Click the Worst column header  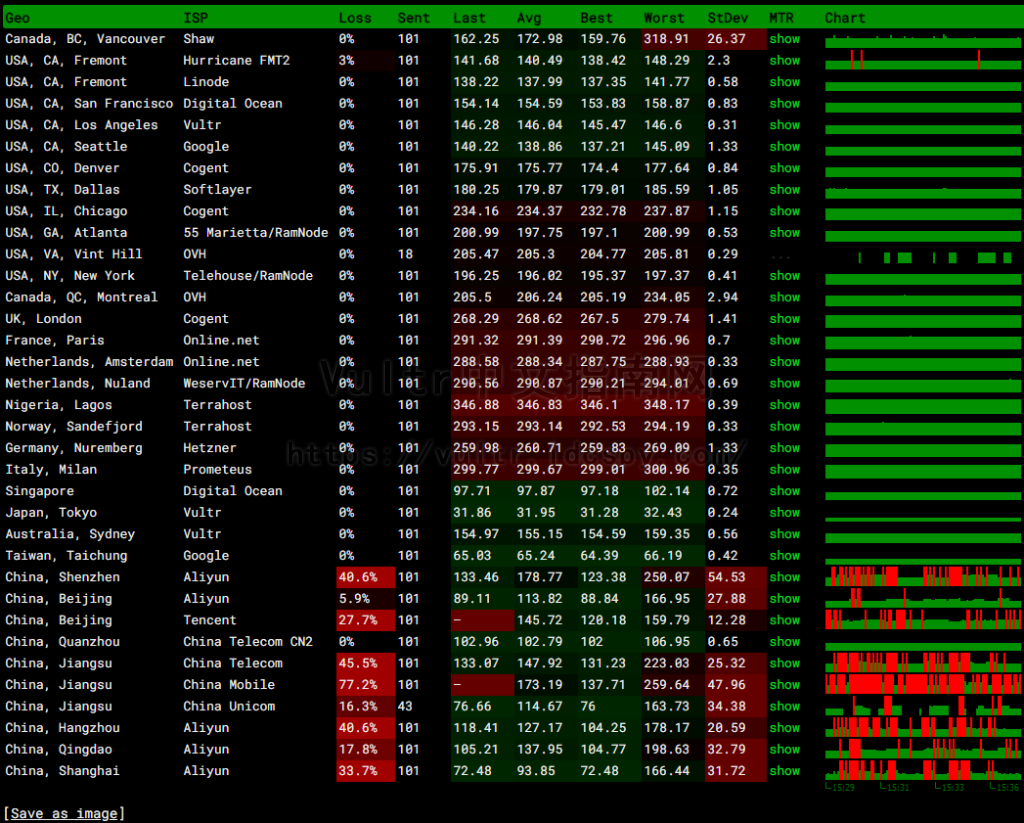(x=664, y=18)
